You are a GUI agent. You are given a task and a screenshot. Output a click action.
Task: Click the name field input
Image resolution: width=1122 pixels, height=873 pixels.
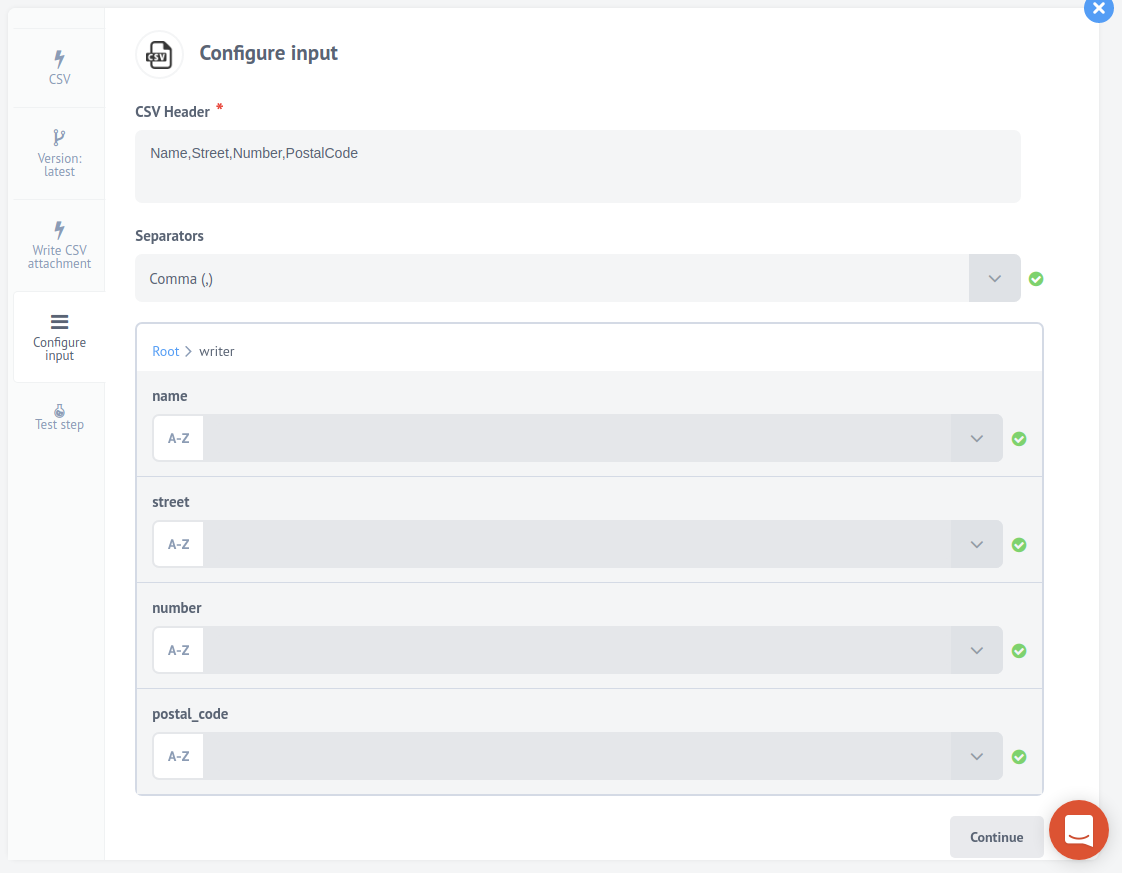click(577, 438)
